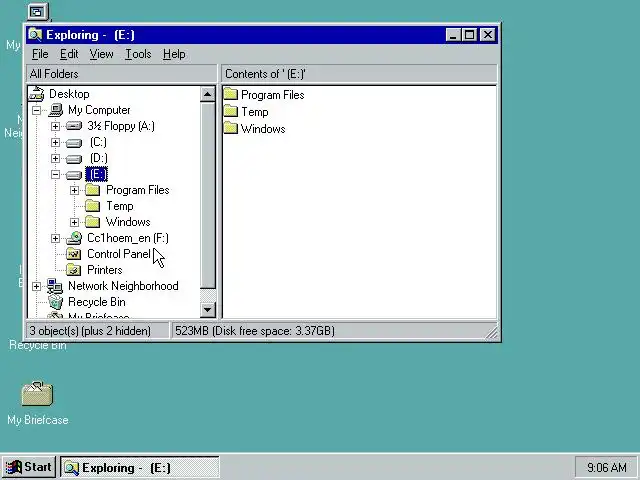Expand the 3½ Floppy (A:) node

[x=55, y=126]
